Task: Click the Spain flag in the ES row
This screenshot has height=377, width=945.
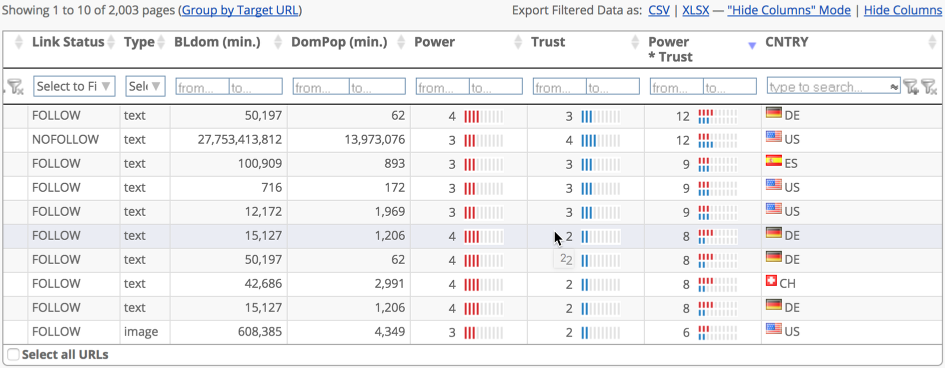Action: coord(774,161)
